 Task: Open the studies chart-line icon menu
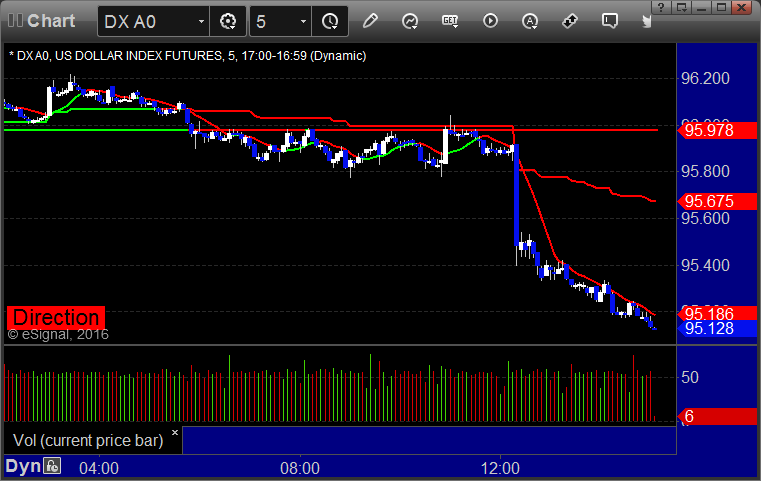(x=410, y=21)
